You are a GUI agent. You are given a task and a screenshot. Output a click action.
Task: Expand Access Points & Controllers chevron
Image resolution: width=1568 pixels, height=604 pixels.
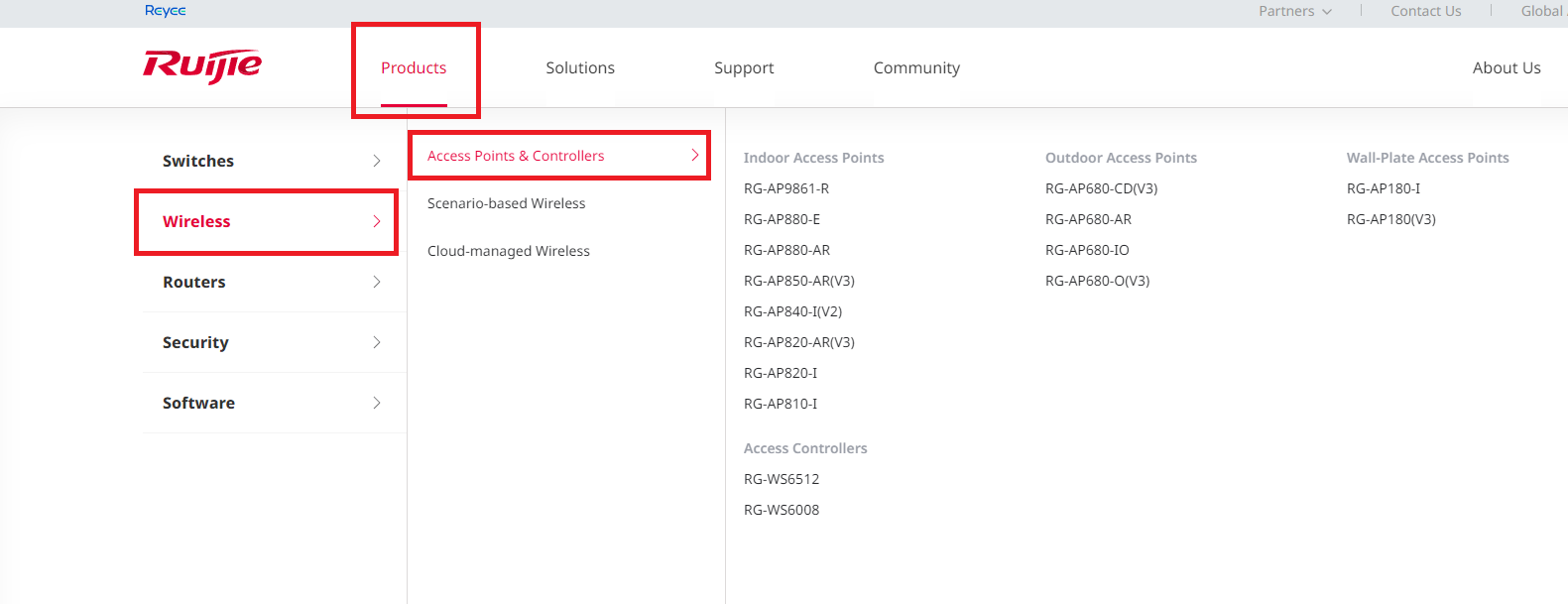point(695,156)
